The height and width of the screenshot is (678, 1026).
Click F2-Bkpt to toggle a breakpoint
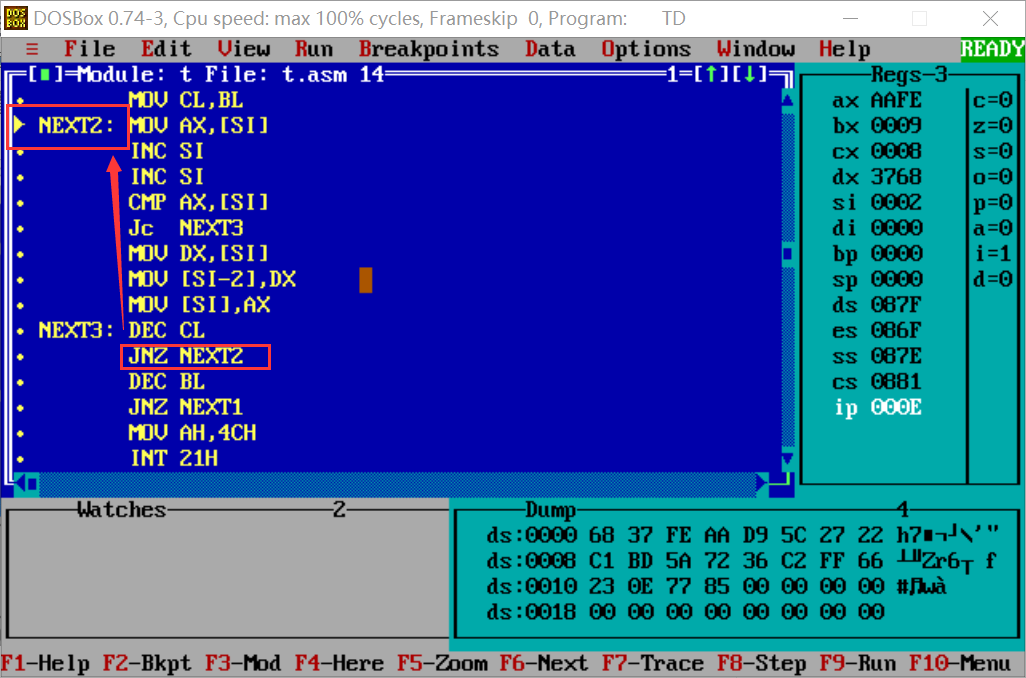147,664
